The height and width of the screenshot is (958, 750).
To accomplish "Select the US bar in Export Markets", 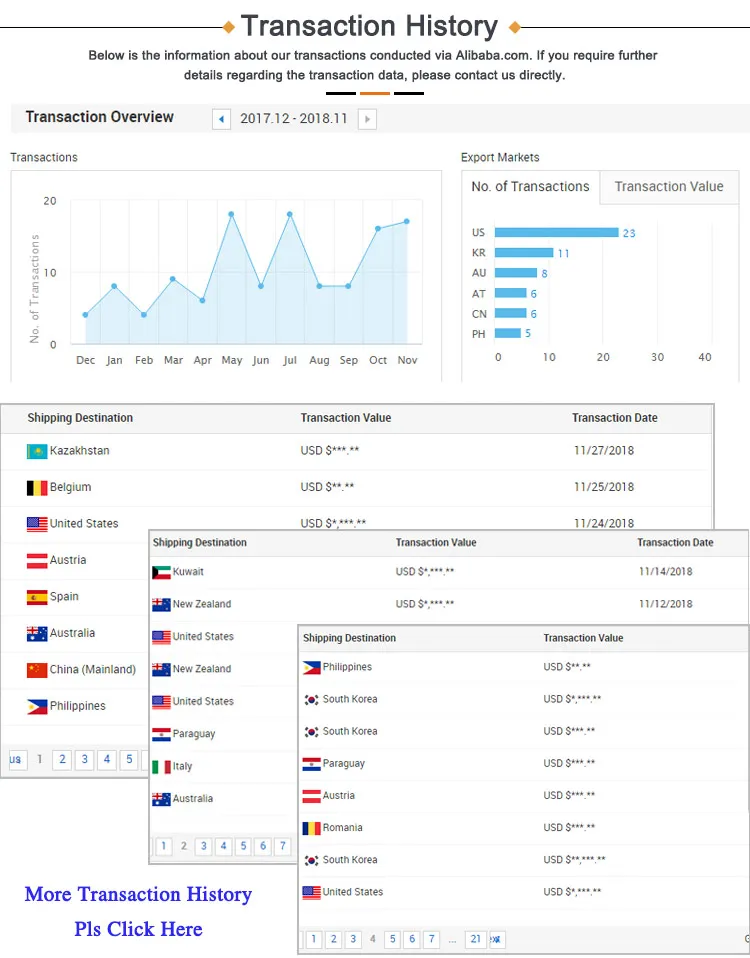I will (x=556, y=233).
